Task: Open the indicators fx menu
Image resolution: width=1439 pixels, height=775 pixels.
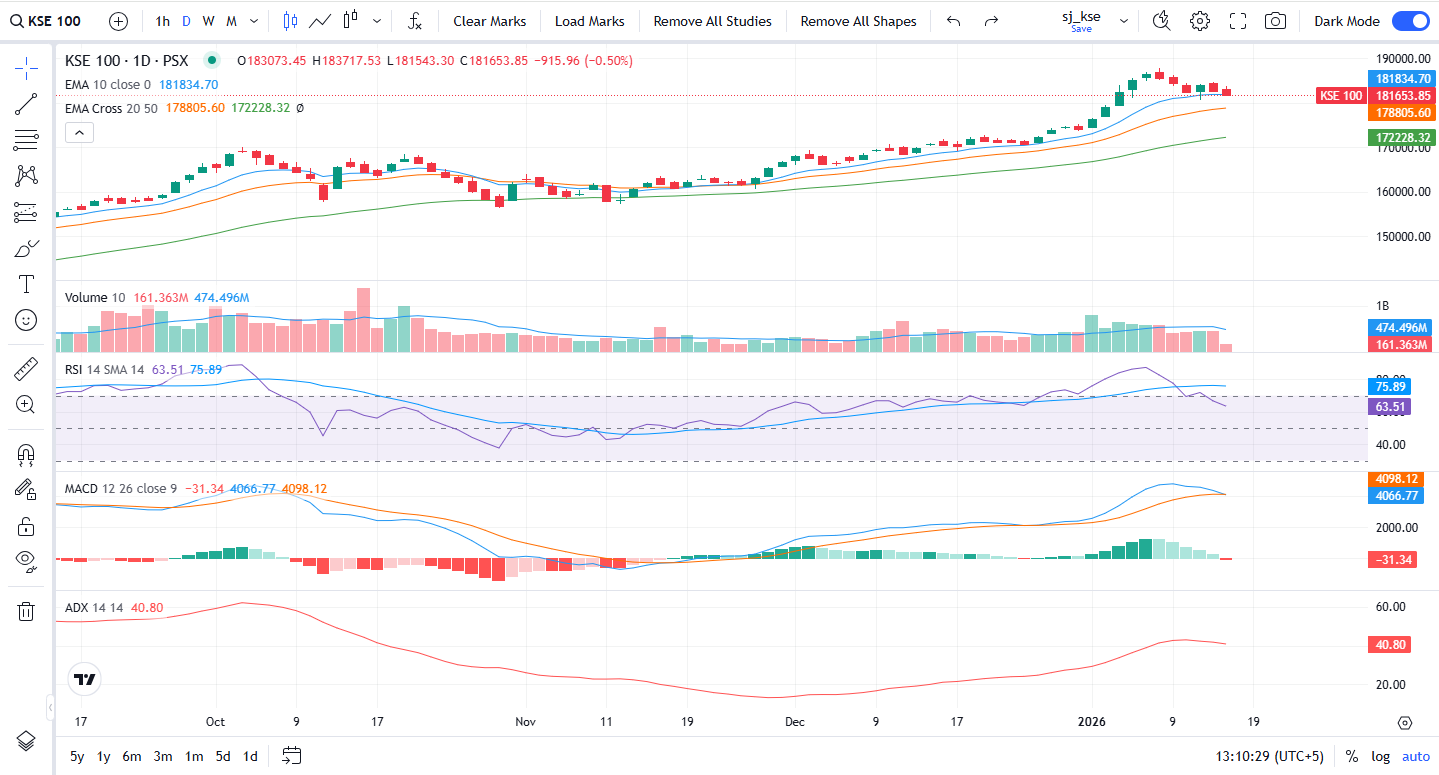Action: (x=415, y=21)
